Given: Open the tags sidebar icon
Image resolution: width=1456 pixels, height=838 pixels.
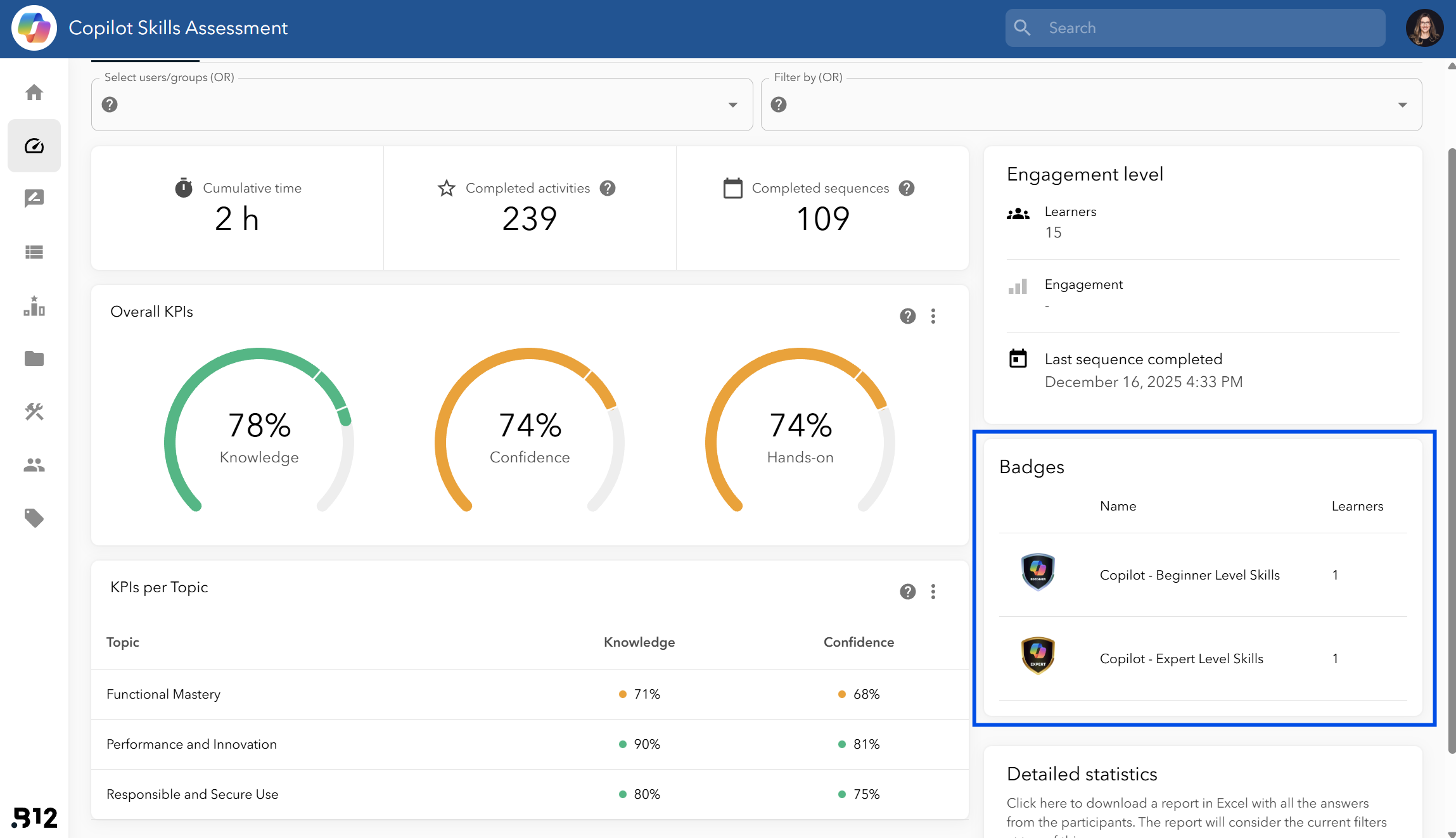Looking at the screenshot, I should click(x=34, y=518).
